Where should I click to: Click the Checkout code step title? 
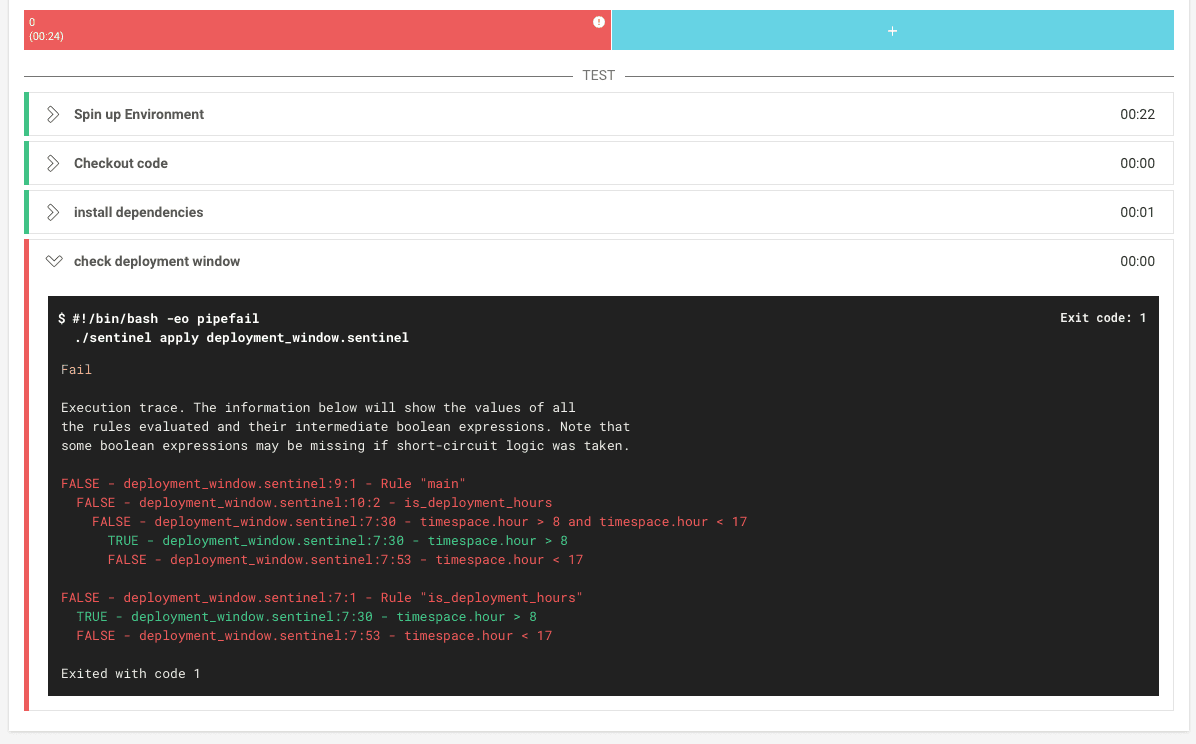tap(121, 163)
